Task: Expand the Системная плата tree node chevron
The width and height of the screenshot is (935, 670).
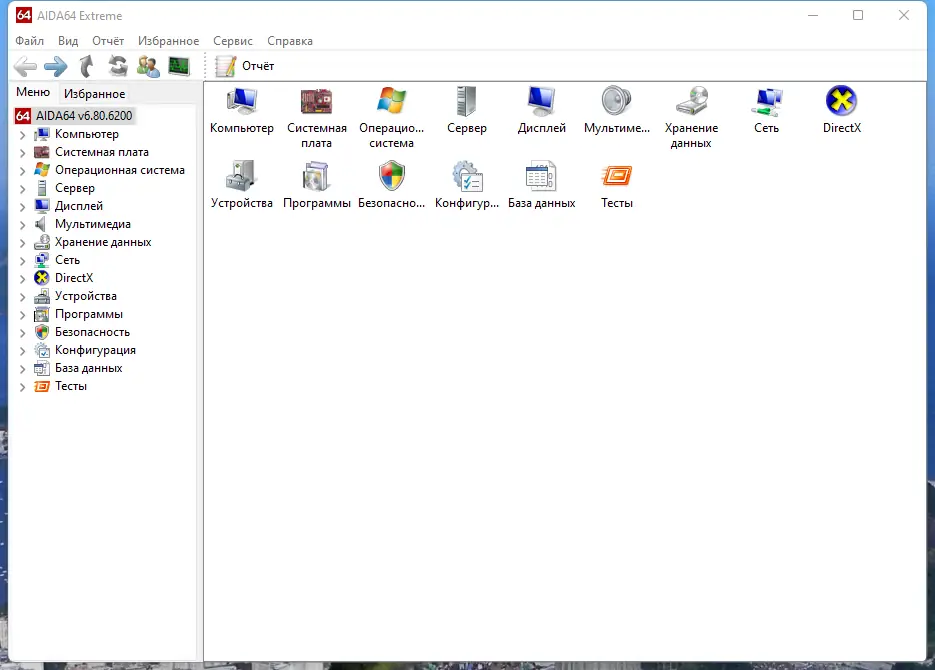Action: 23,153
